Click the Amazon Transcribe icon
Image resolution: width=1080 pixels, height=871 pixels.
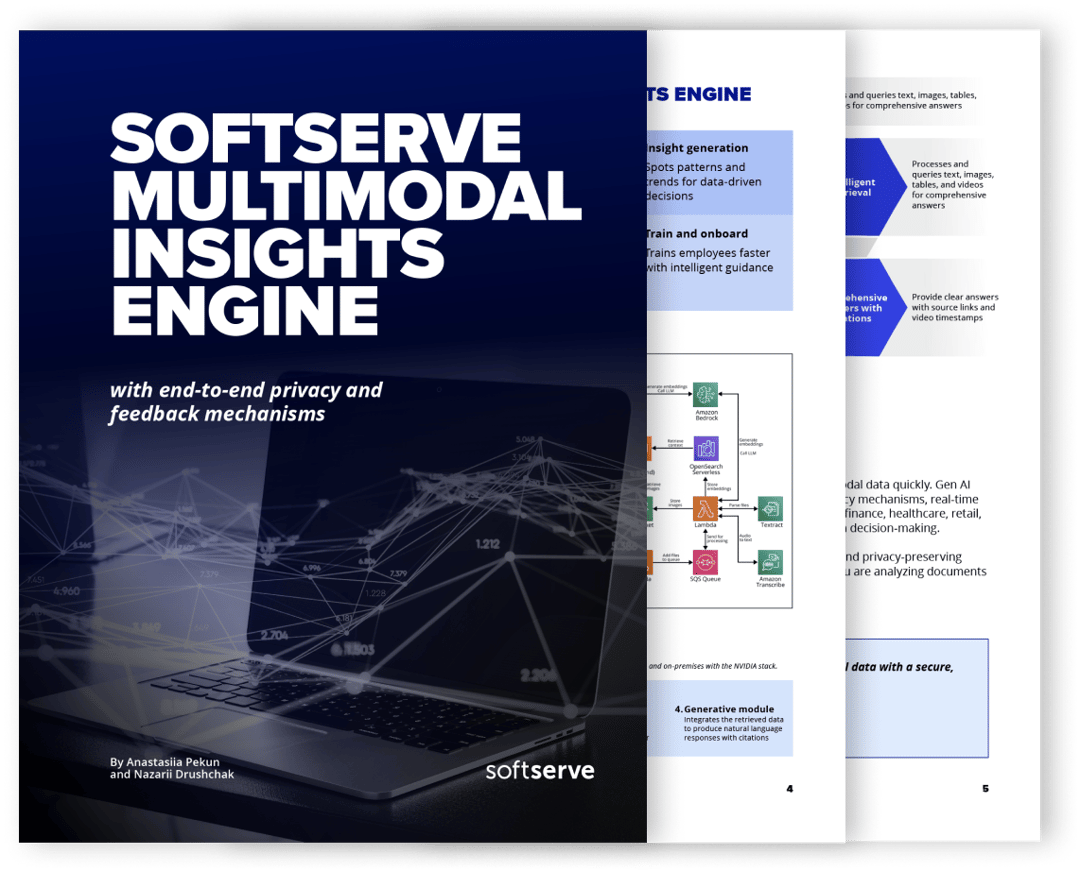[x=770, y=563]
